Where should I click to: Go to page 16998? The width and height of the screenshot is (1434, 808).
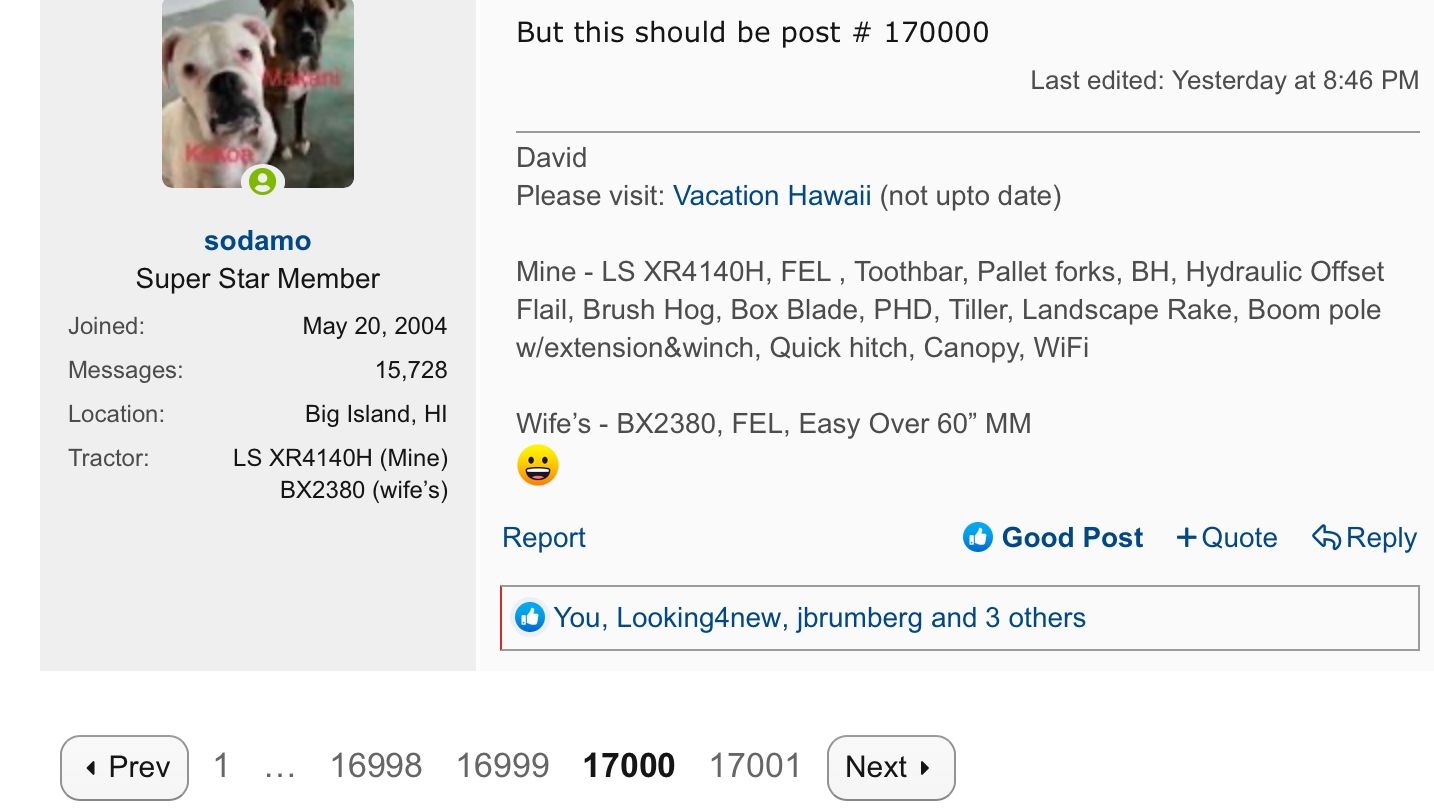pyautogui.click(x=376, y=767)
